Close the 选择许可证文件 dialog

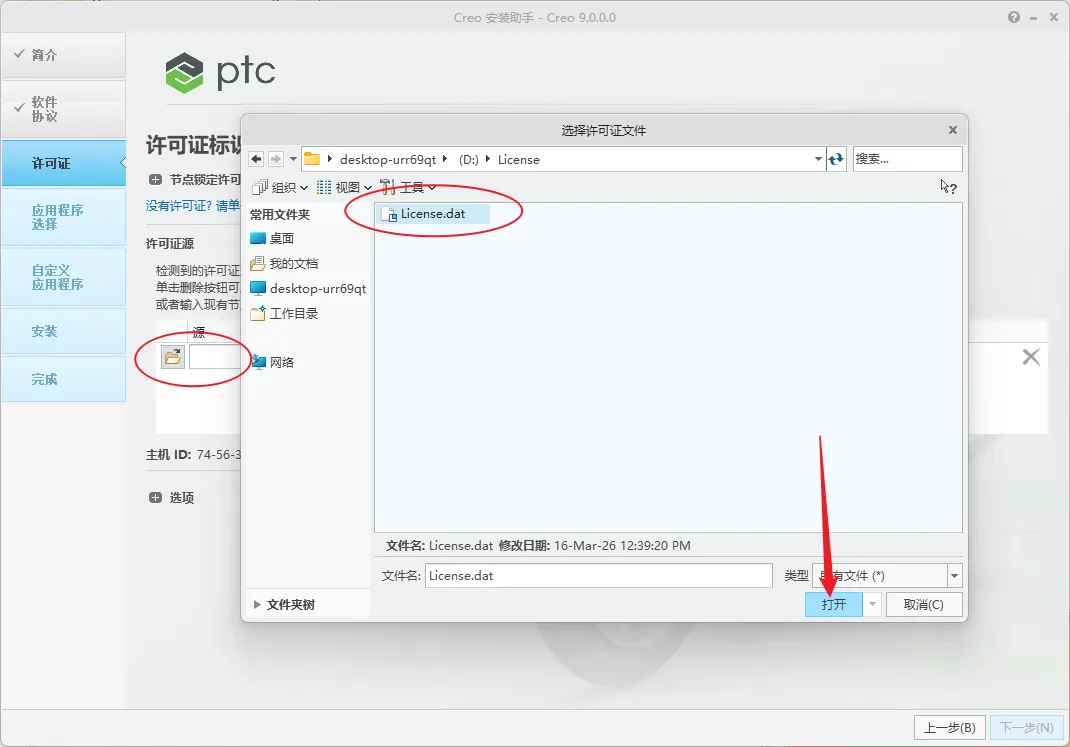point(953,130)
